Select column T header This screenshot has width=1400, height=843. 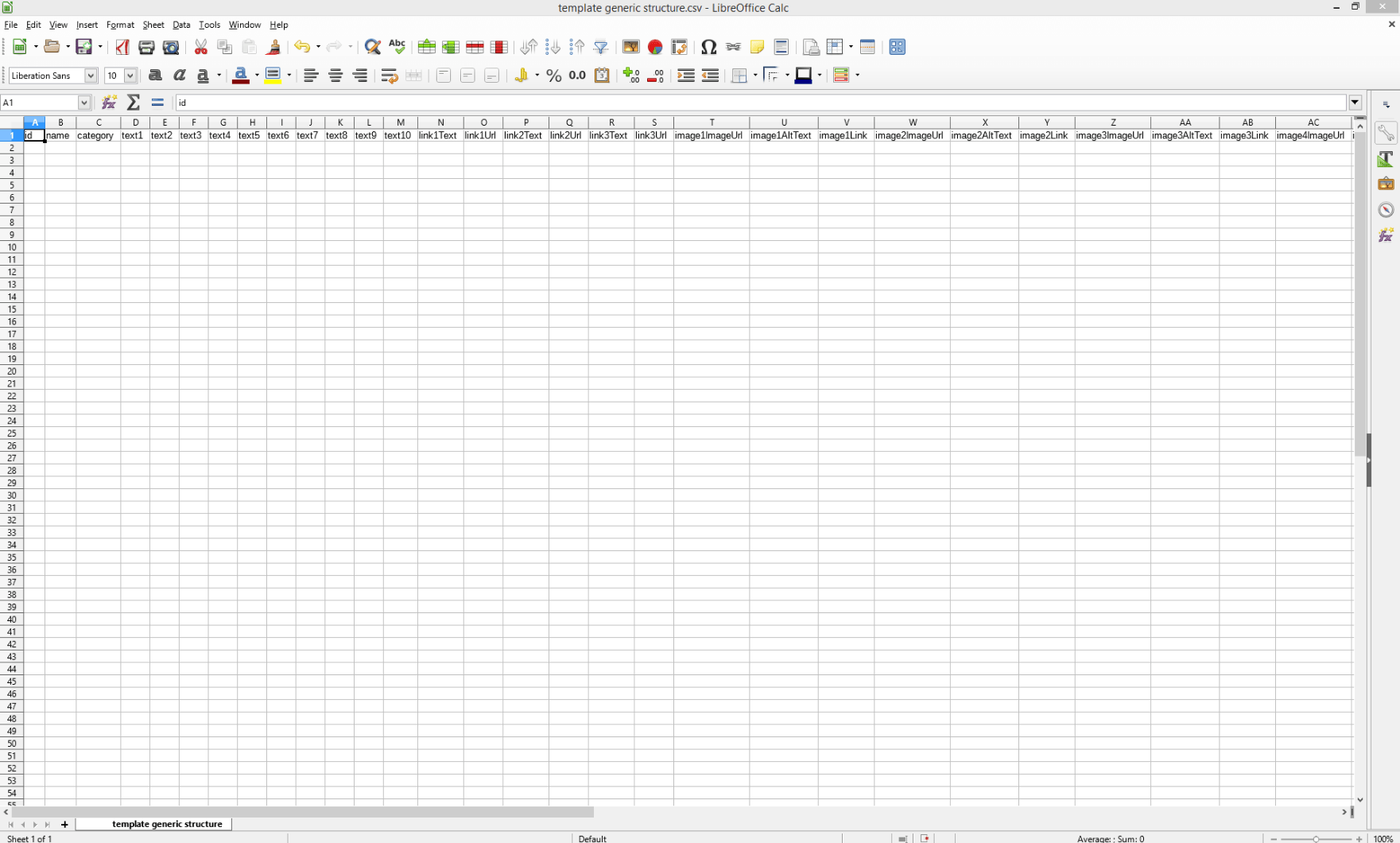point(712,122)
